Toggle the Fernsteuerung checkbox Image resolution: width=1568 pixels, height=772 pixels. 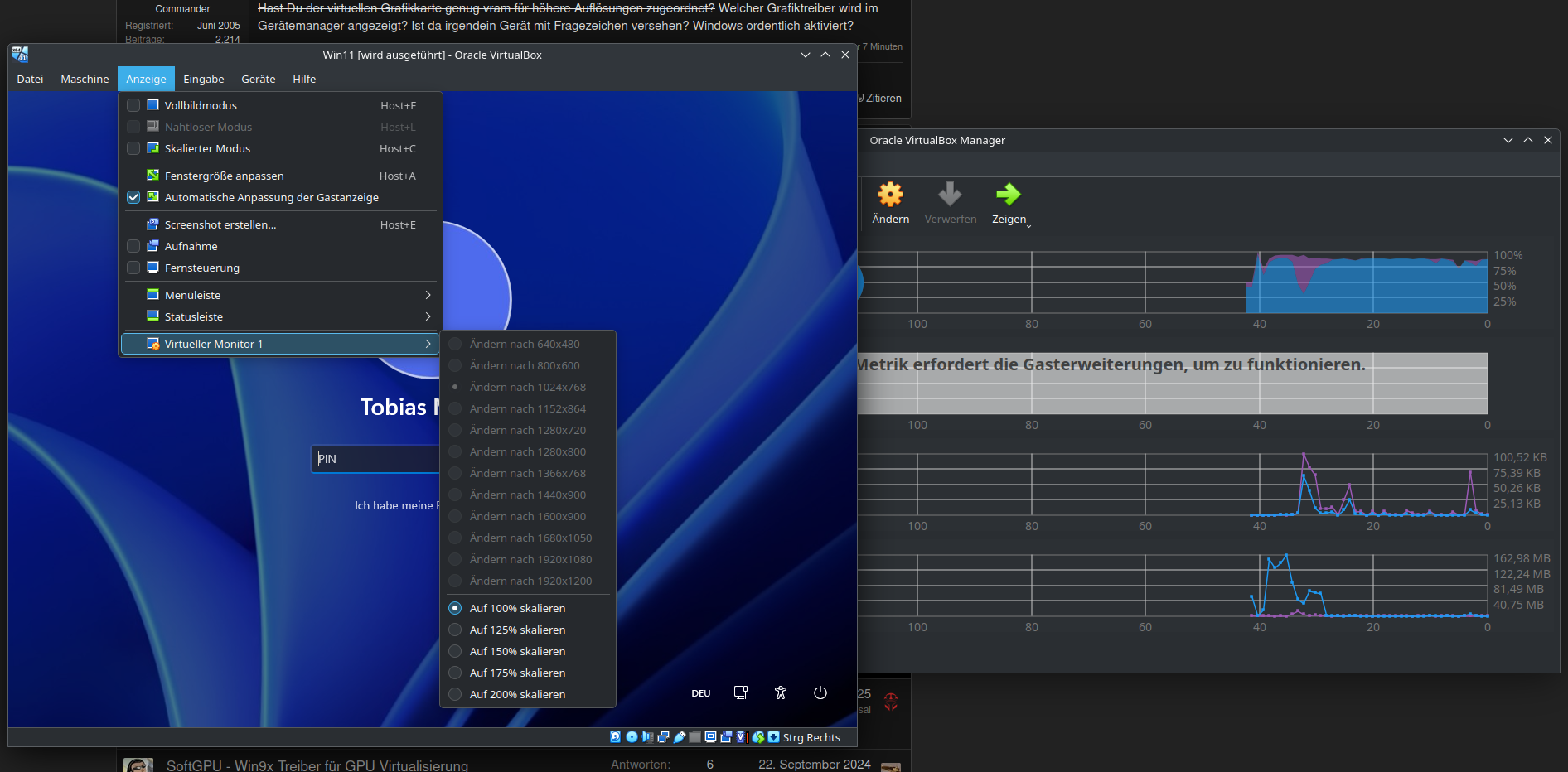click(133, 268)
